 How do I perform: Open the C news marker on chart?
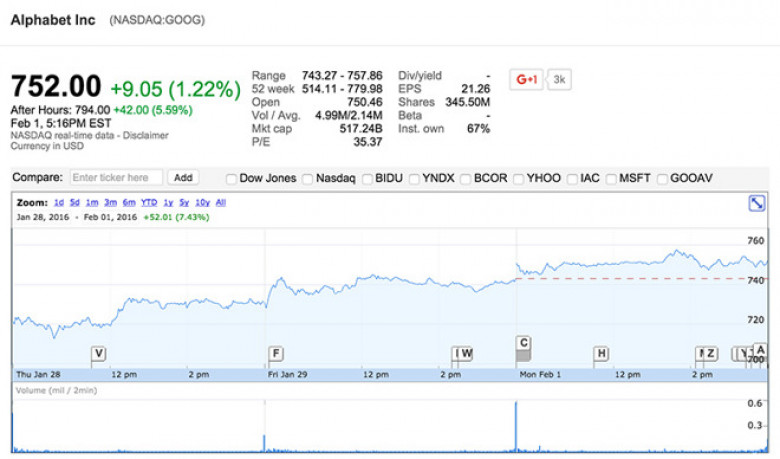[x=523, y=343]
